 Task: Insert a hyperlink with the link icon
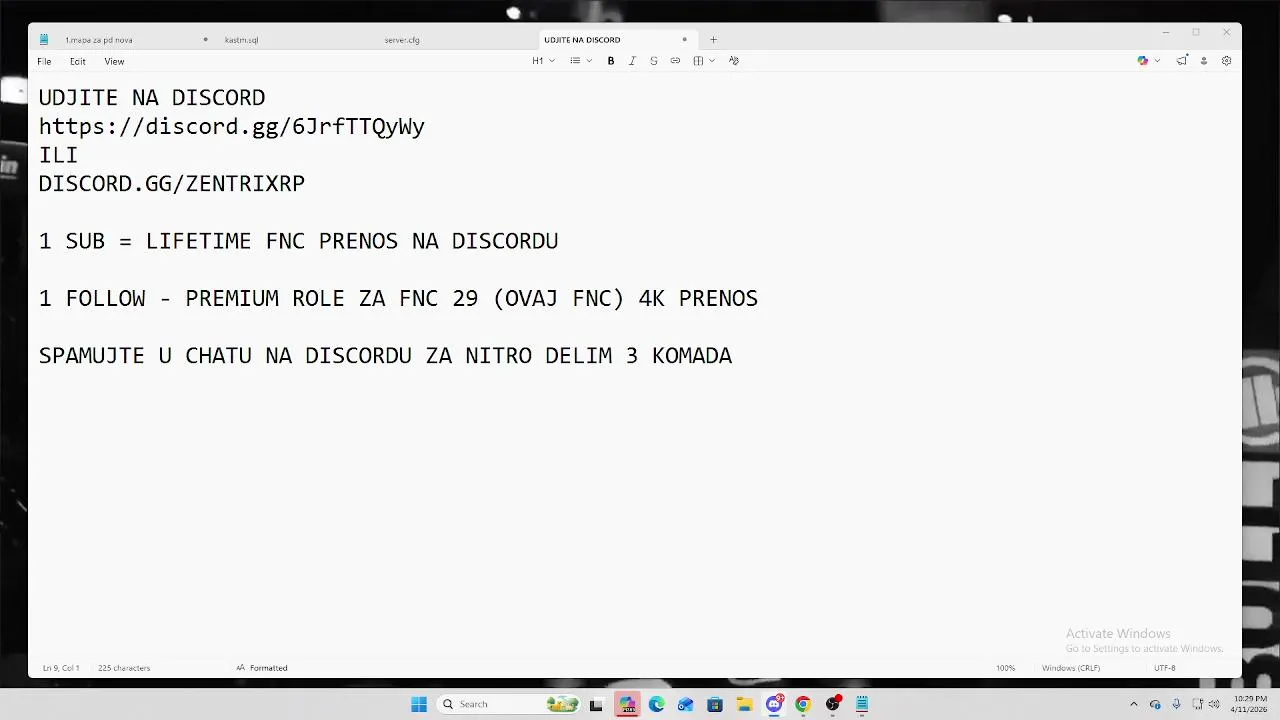675,61
